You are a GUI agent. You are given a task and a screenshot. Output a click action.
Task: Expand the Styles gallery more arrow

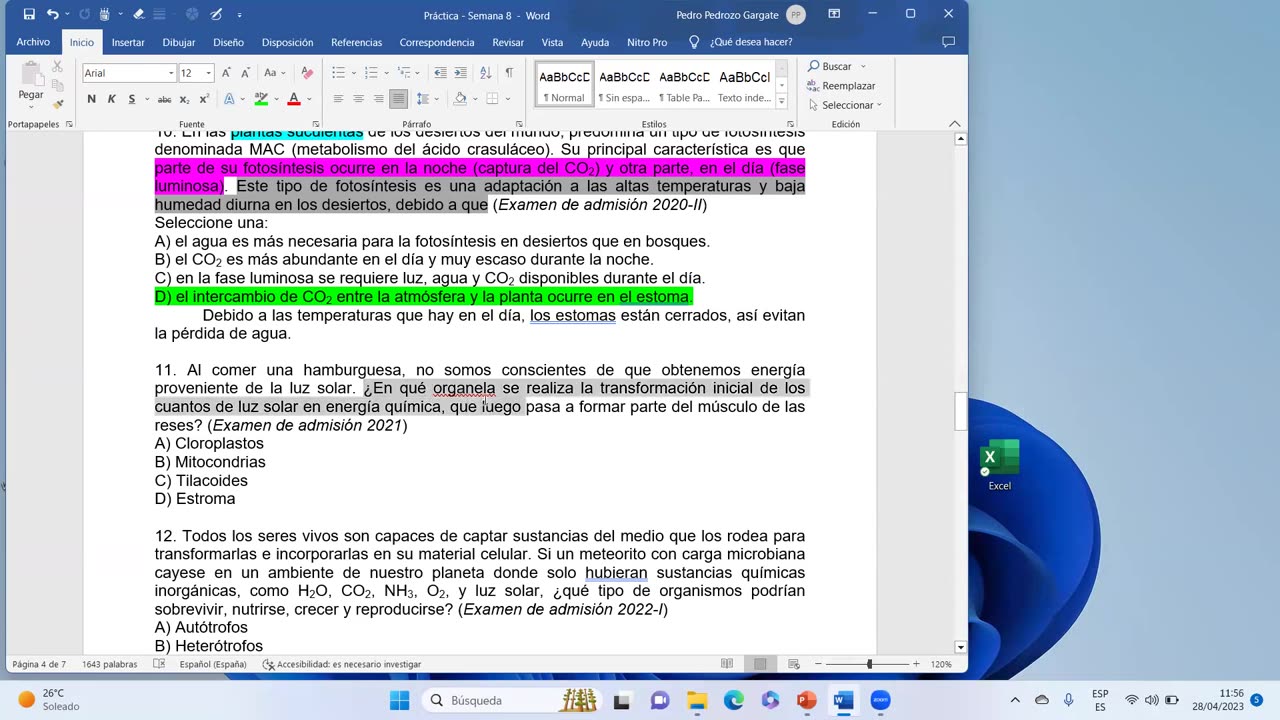(x=782, y=100)
